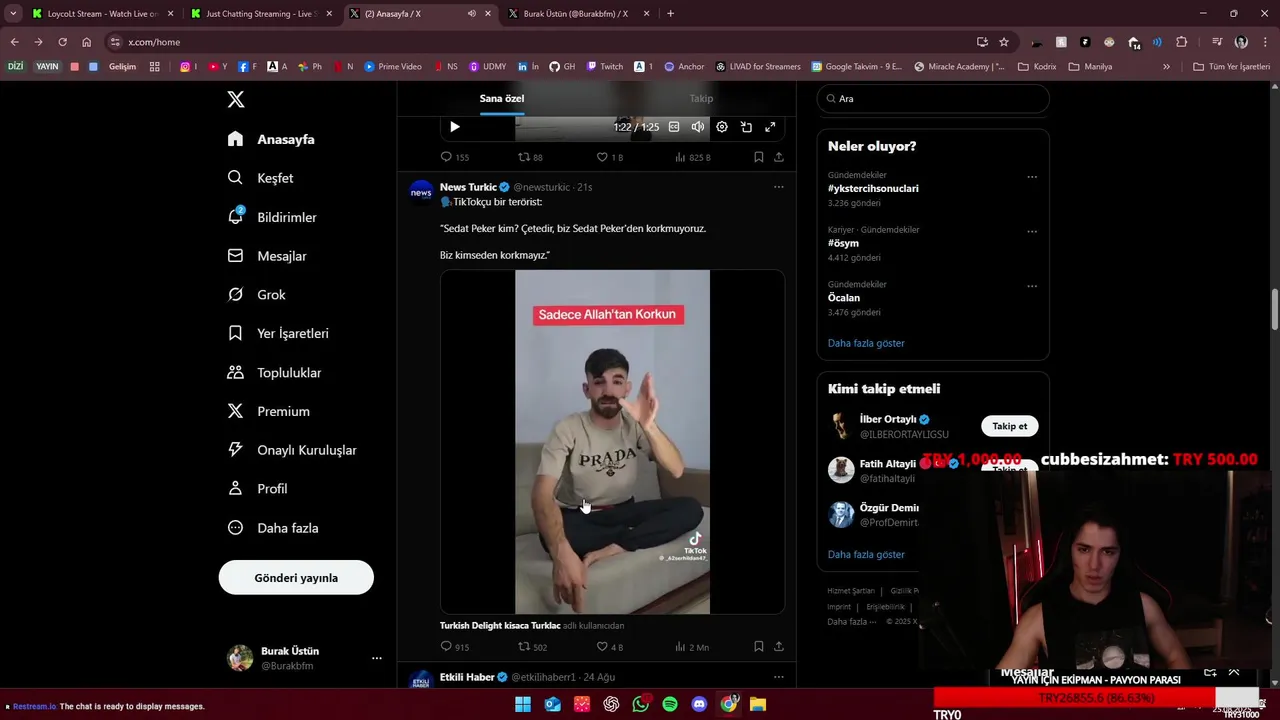The height and width of the screenshot is (720, 1280).
Task: Open Keşfet search page
Action: 260,178
